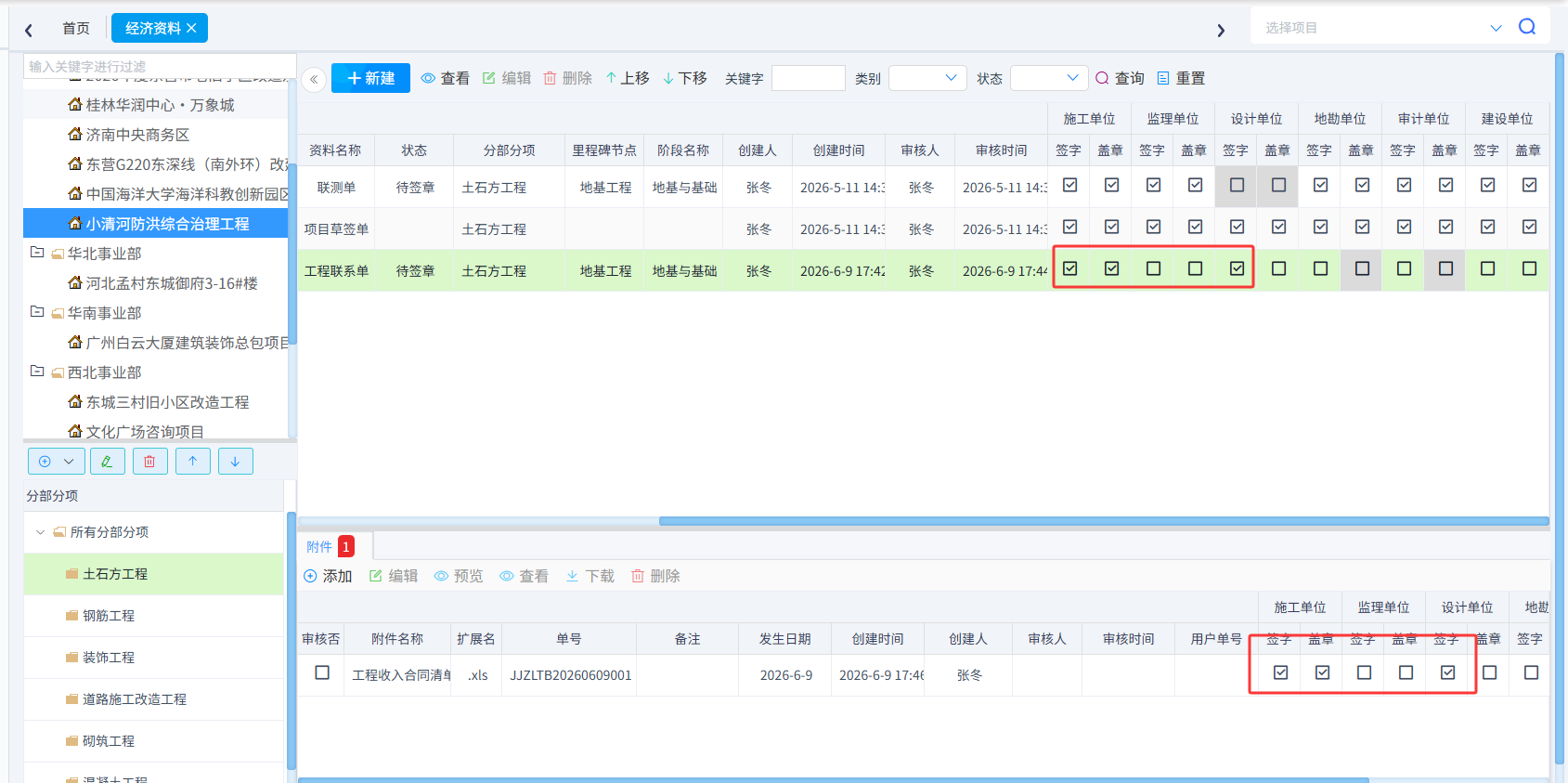The height and width of the screenshot is (783, 1568).
Task: Click the red trash icon under project tree
Action: coord(150,462)
